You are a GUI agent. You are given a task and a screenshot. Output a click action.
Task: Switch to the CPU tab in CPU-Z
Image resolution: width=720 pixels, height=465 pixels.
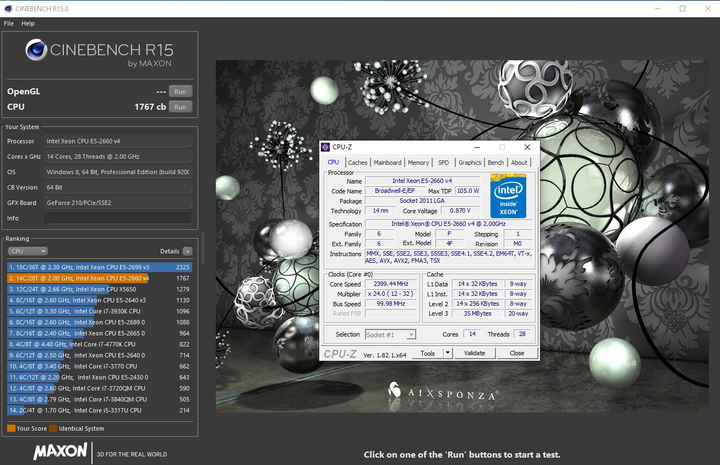(x=333, y=162)
